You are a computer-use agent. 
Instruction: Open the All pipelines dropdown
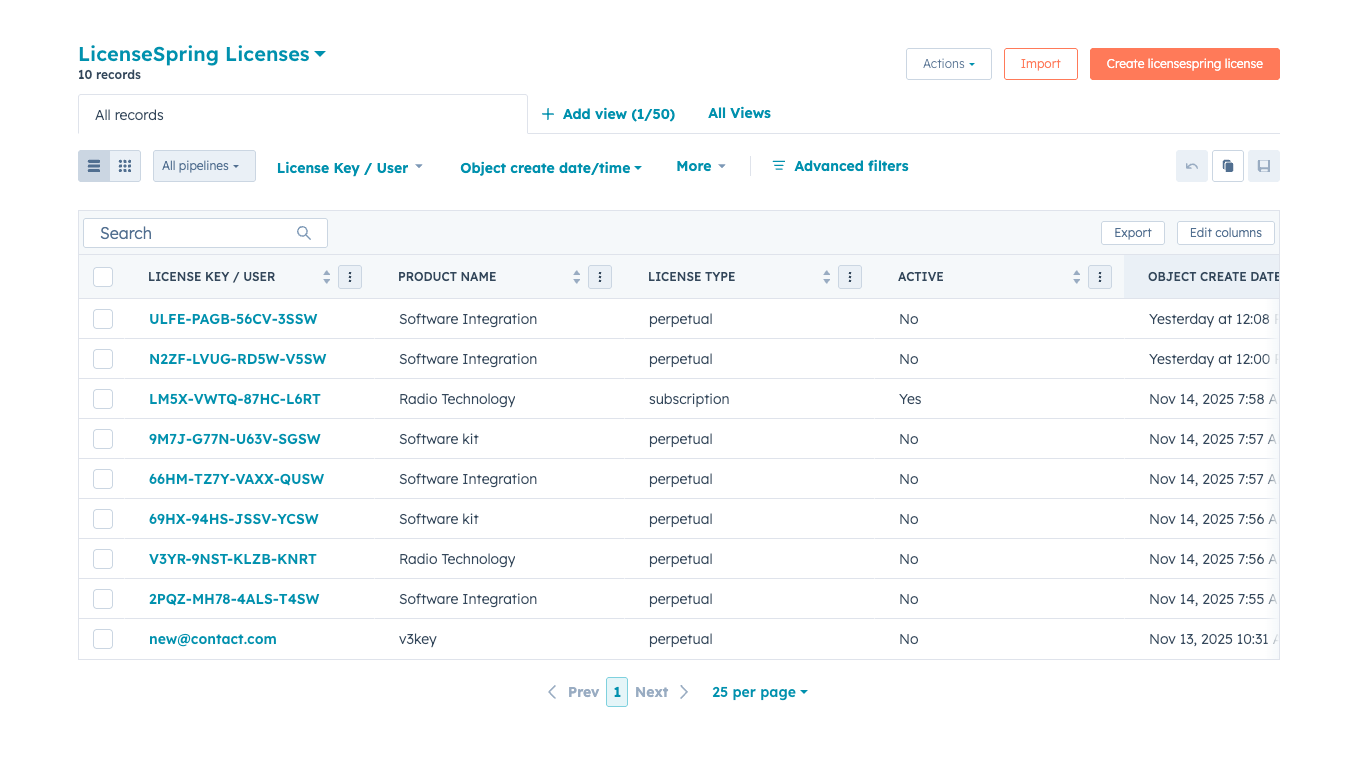coord(203,166)
